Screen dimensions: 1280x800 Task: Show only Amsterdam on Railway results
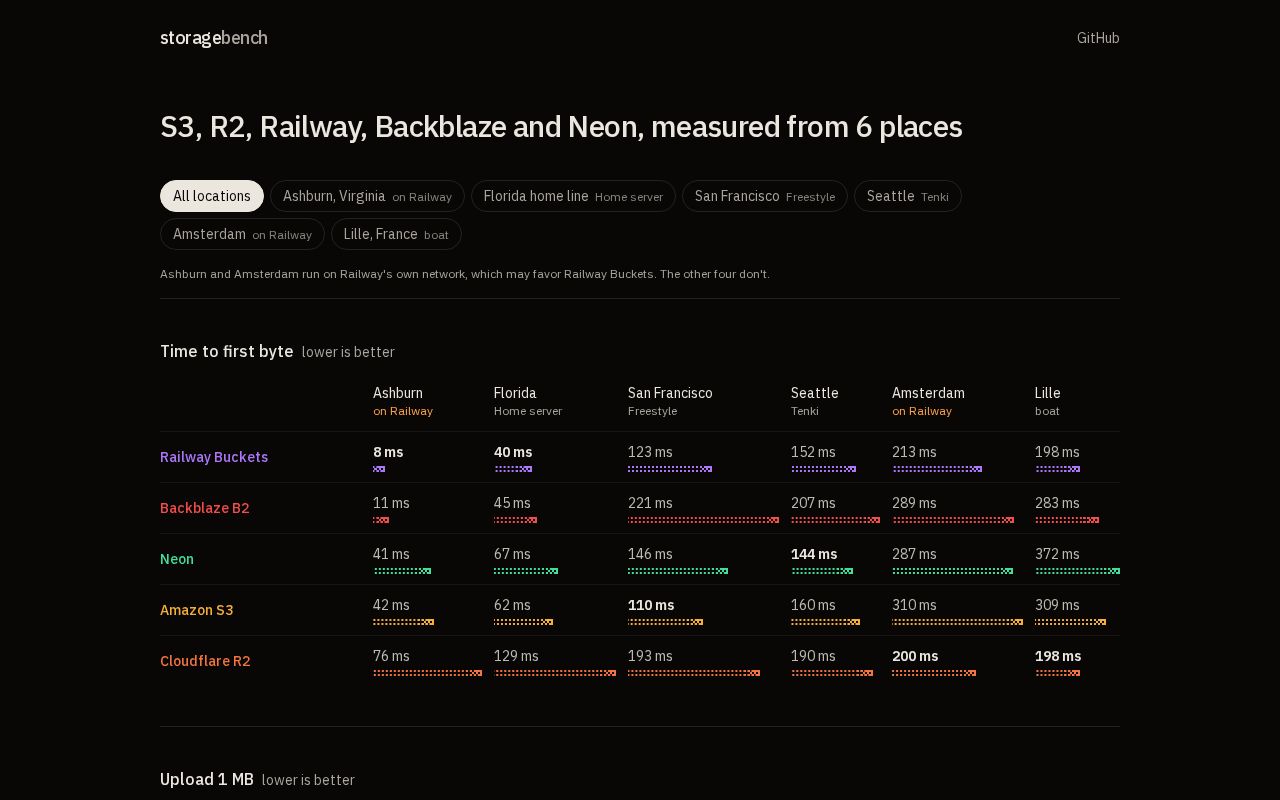pyautogui.click(x=242, y=234)
